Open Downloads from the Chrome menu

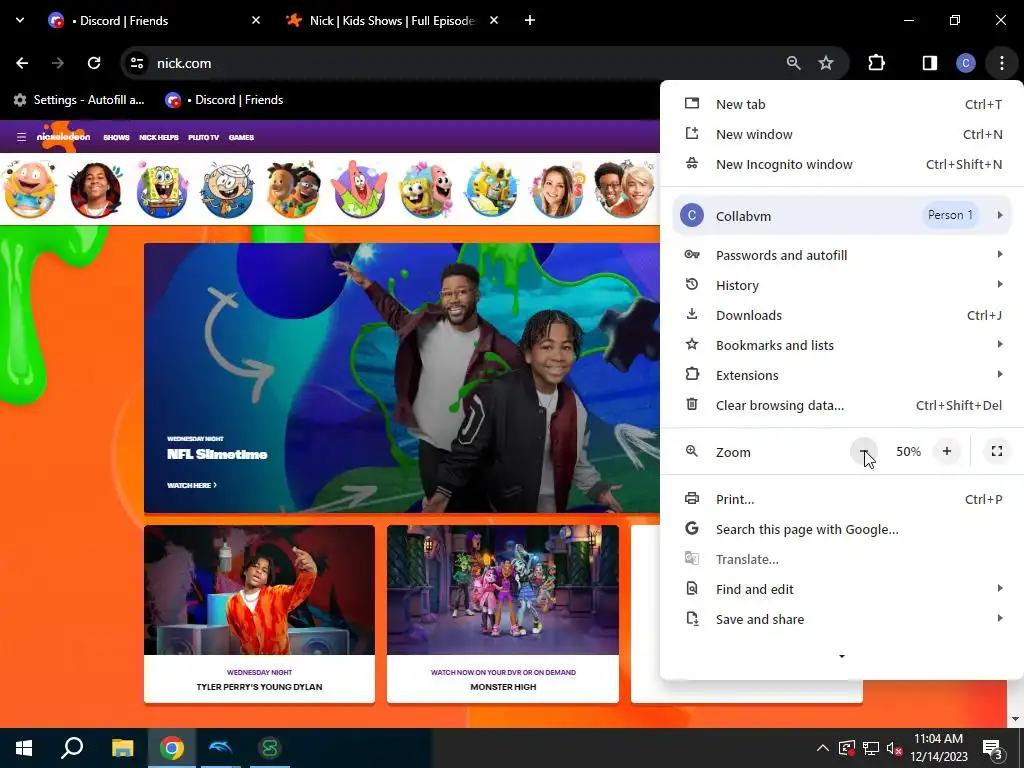click(842, 315)
